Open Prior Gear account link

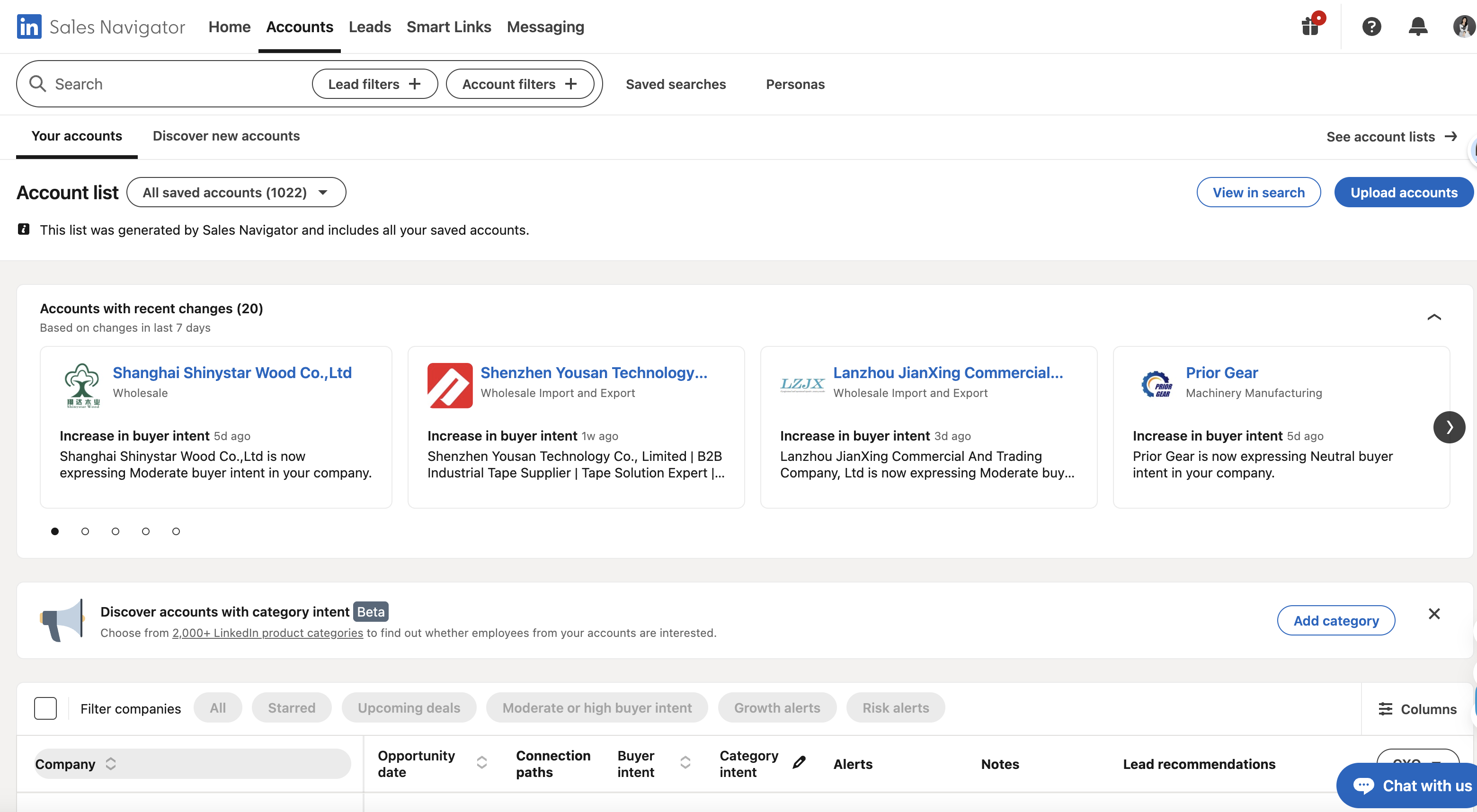click(1222, 372)
